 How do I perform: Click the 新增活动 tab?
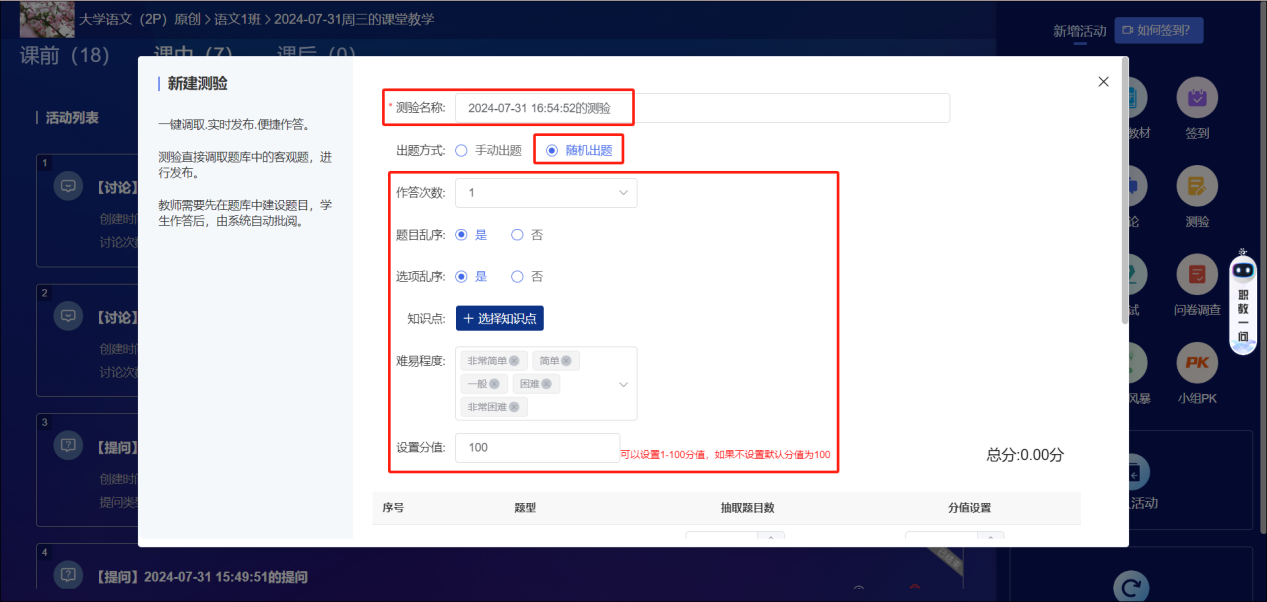tap(1079, 31)
